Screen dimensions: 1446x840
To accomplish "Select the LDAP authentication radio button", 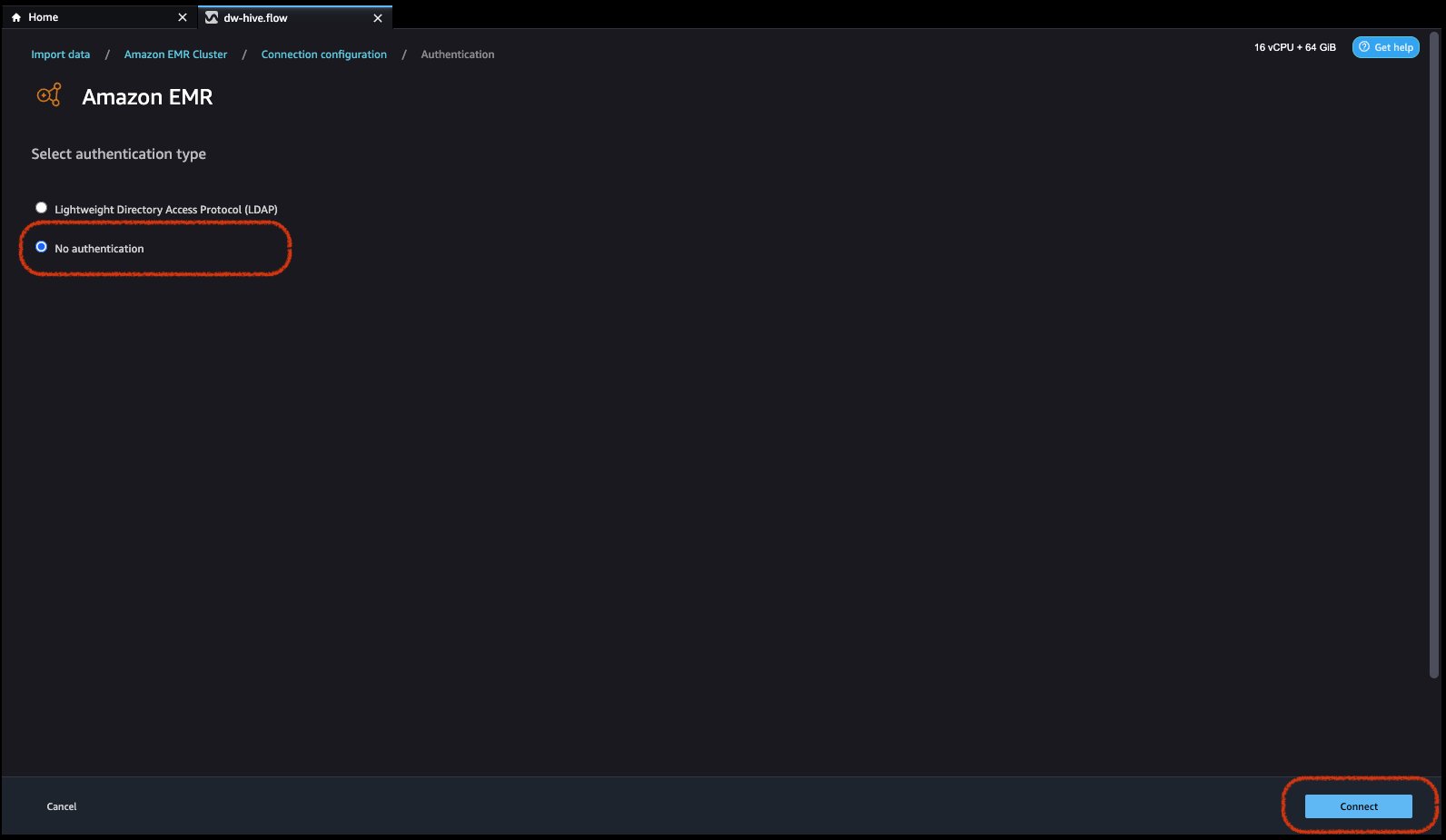I will pyautogui.click(x=41, y=208).
